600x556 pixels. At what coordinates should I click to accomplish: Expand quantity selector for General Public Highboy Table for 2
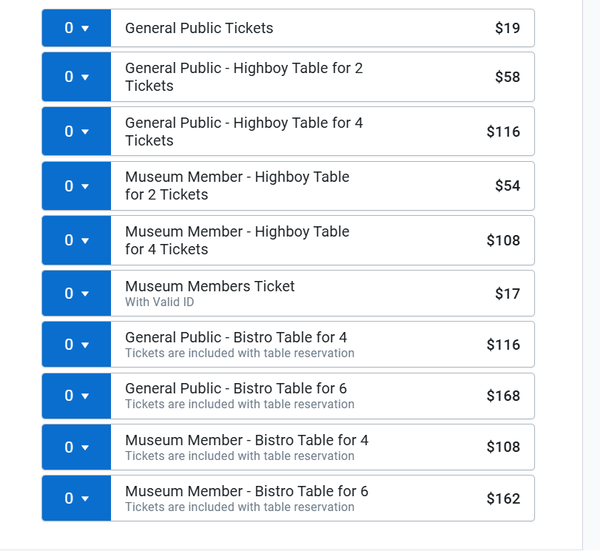pos(76,77)
